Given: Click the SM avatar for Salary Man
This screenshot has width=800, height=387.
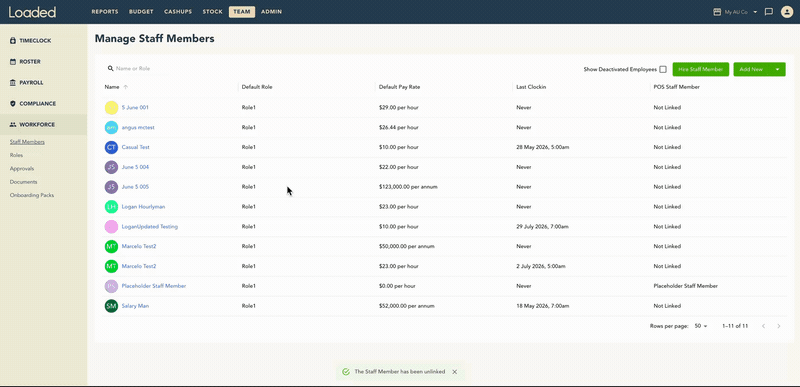Looking at the screenshot, I should [x=111, y=306].
